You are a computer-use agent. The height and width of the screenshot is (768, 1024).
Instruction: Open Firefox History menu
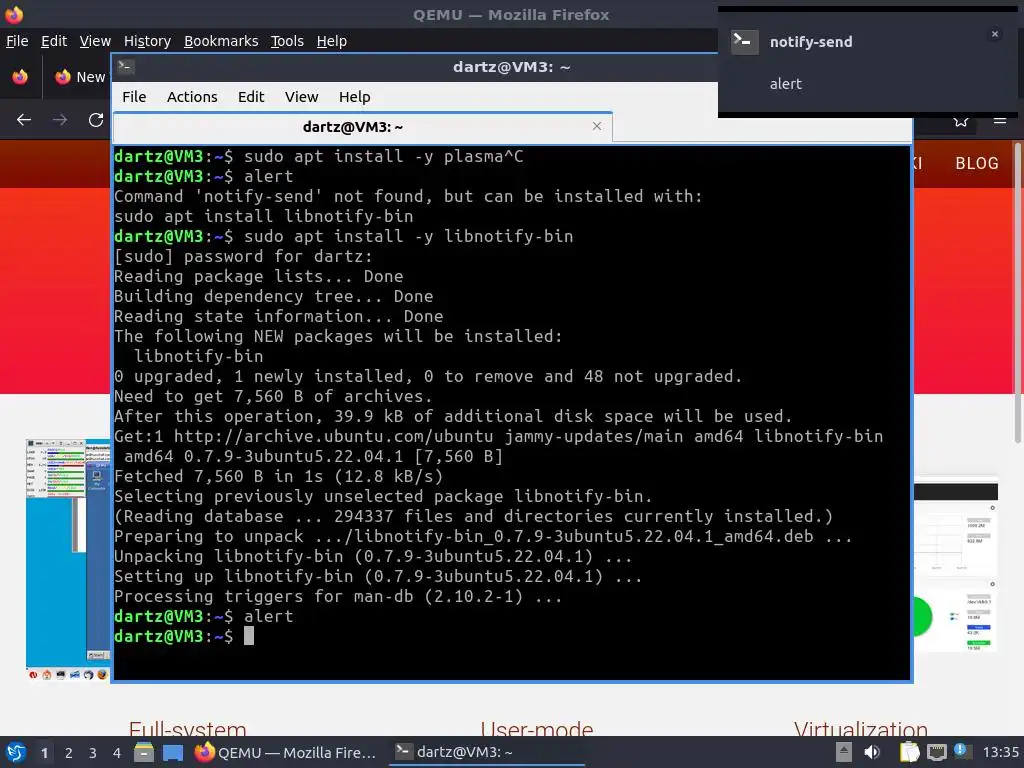click(147, 41)
